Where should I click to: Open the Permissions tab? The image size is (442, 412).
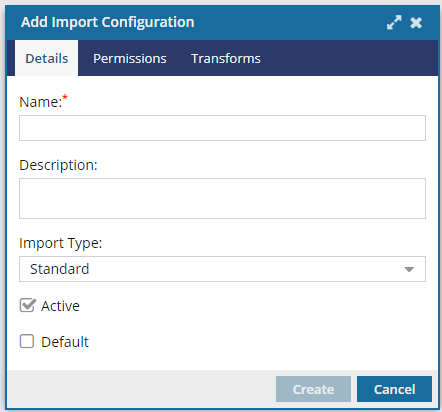(x=130, y=58)
